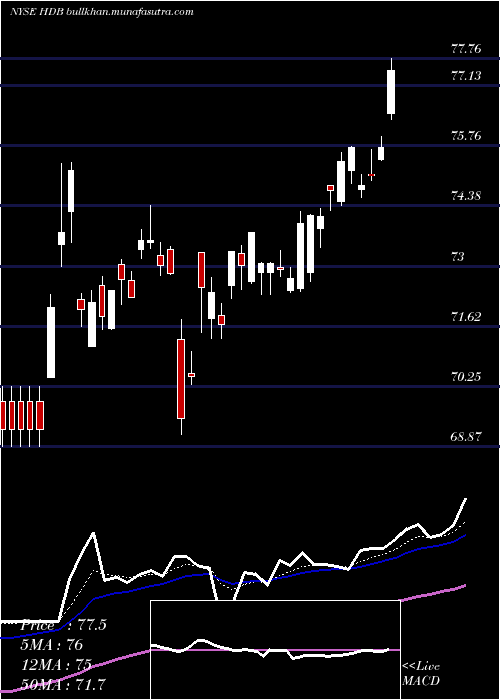Click the latest white candlestick near 77.13

point(392,89)
